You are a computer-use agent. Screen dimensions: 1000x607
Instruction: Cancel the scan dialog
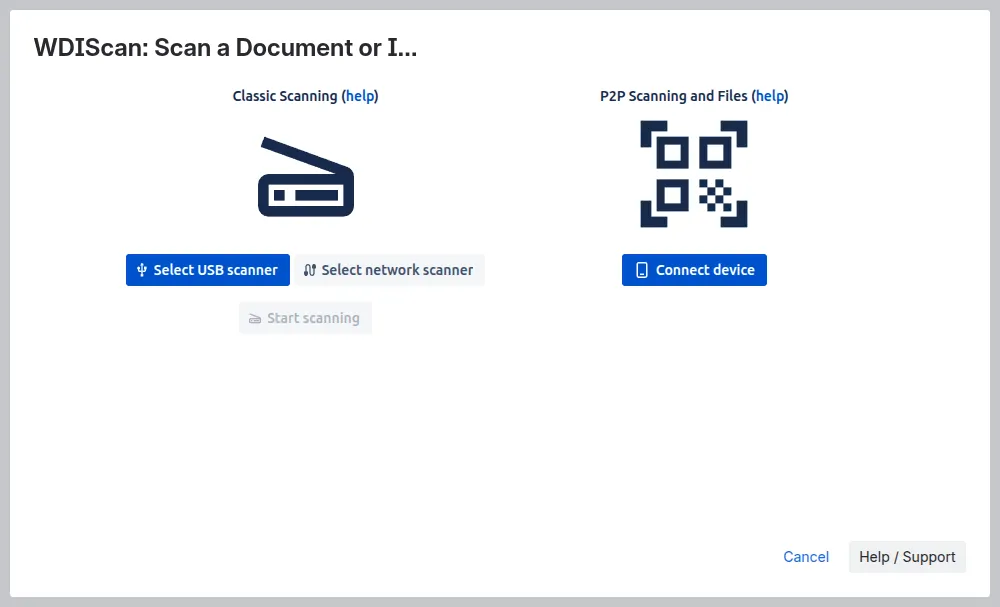(806, 557)
